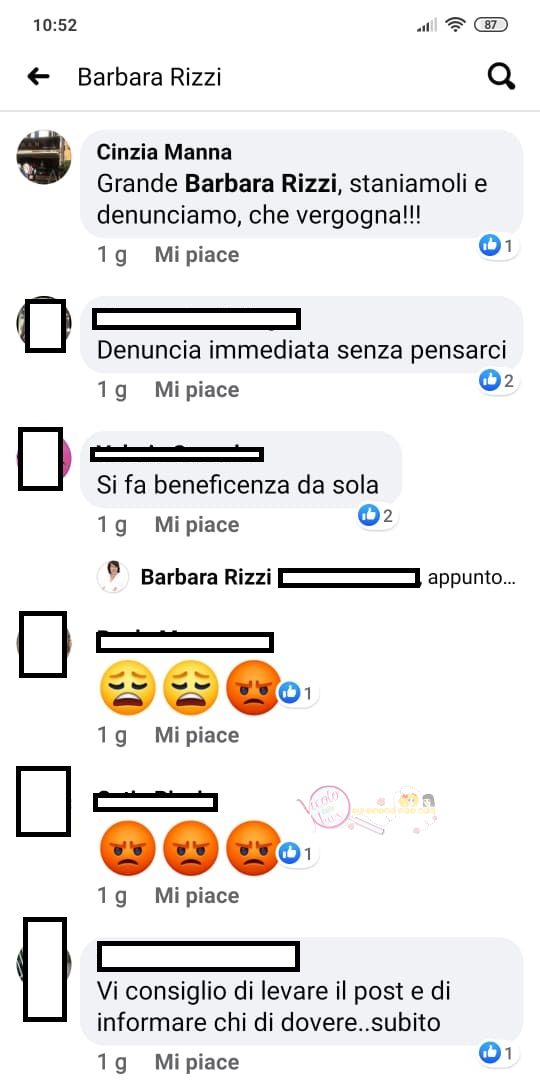540x1084 pixels.
Task: Toggle Mi piace under 'Si fa beneficenza da sola'
Action: pos(196,525)
